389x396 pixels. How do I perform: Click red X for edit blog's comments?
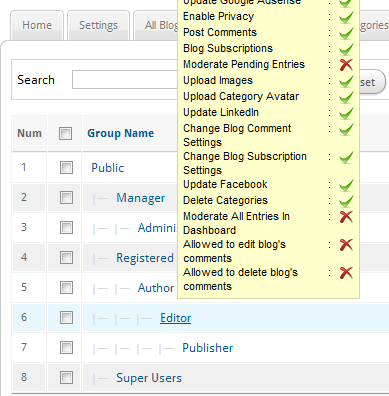(346, 245)
